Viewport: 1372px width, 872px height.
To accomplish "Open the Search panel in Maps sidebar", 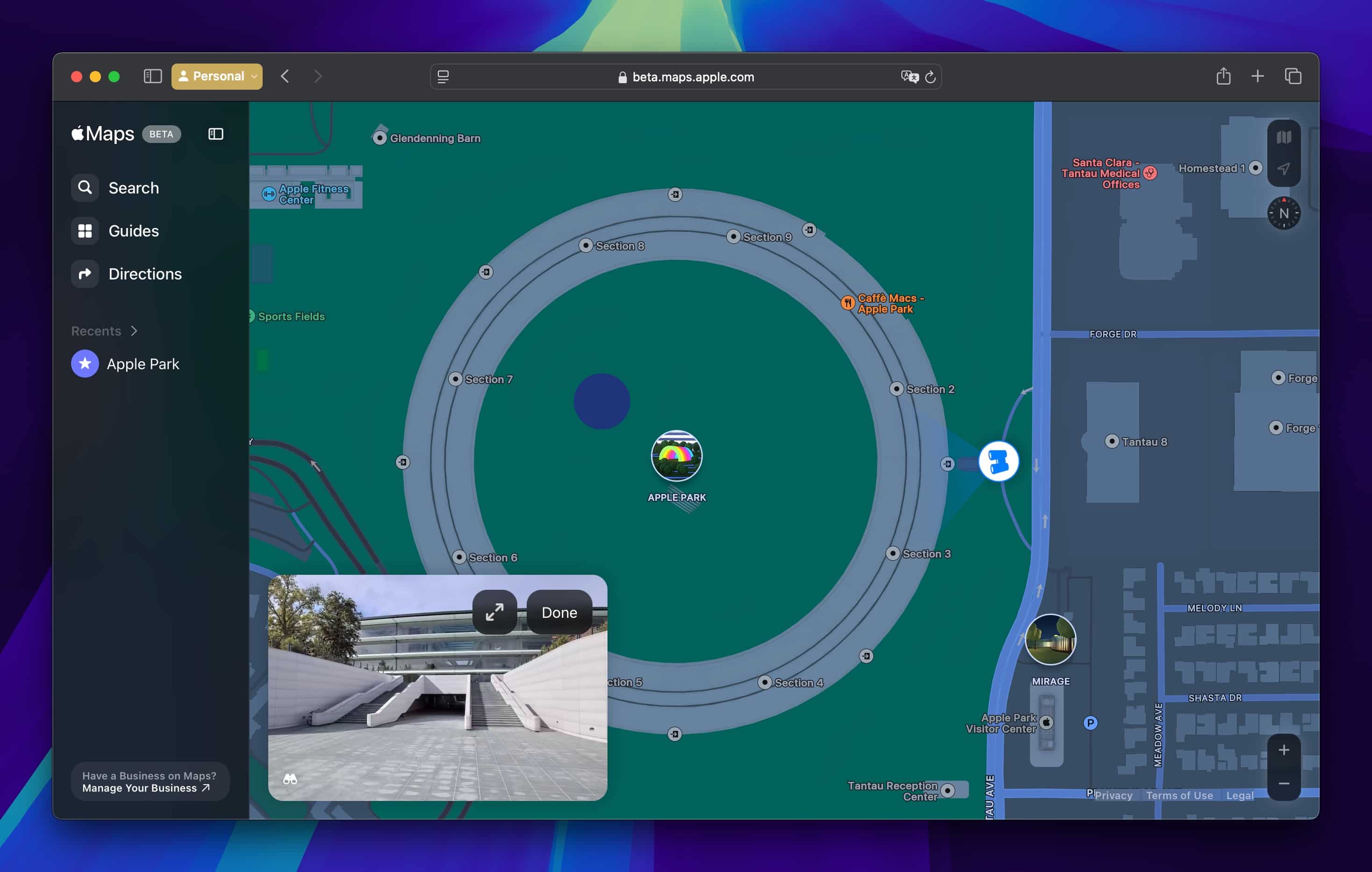I will pos(133,187).
